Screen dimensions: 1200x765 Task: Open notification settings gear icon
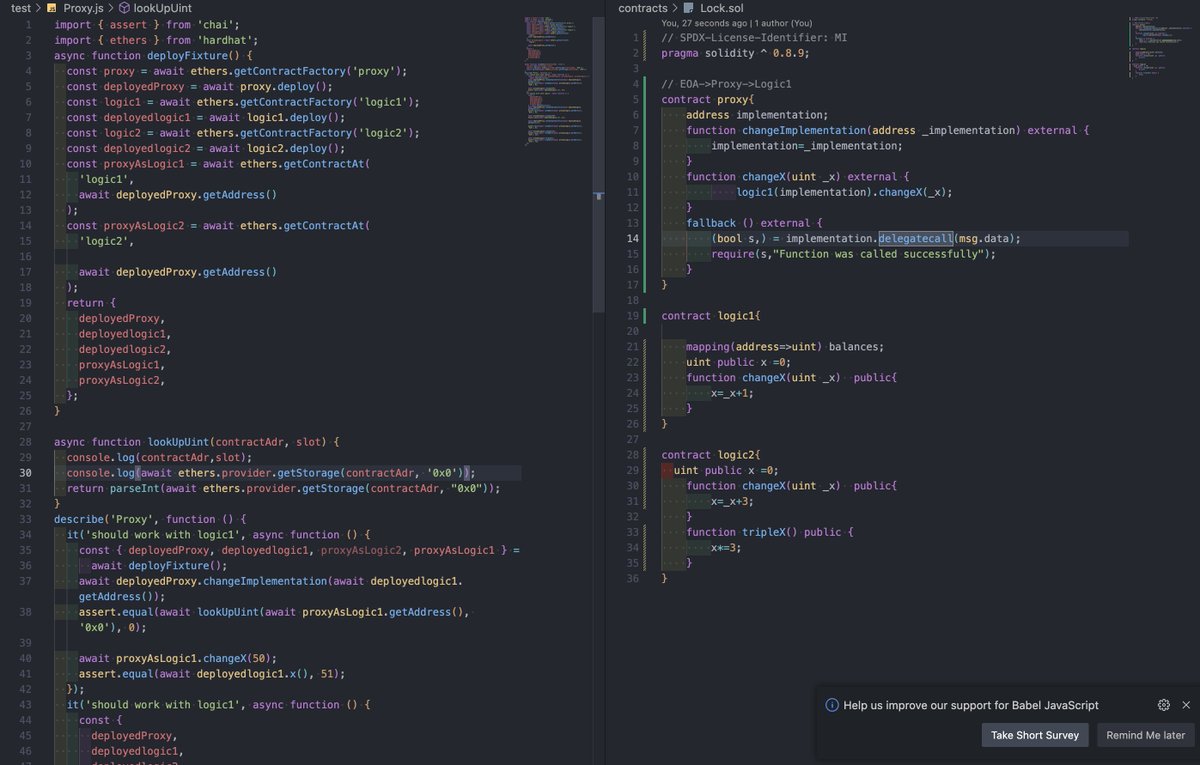tap(1163, 705)
